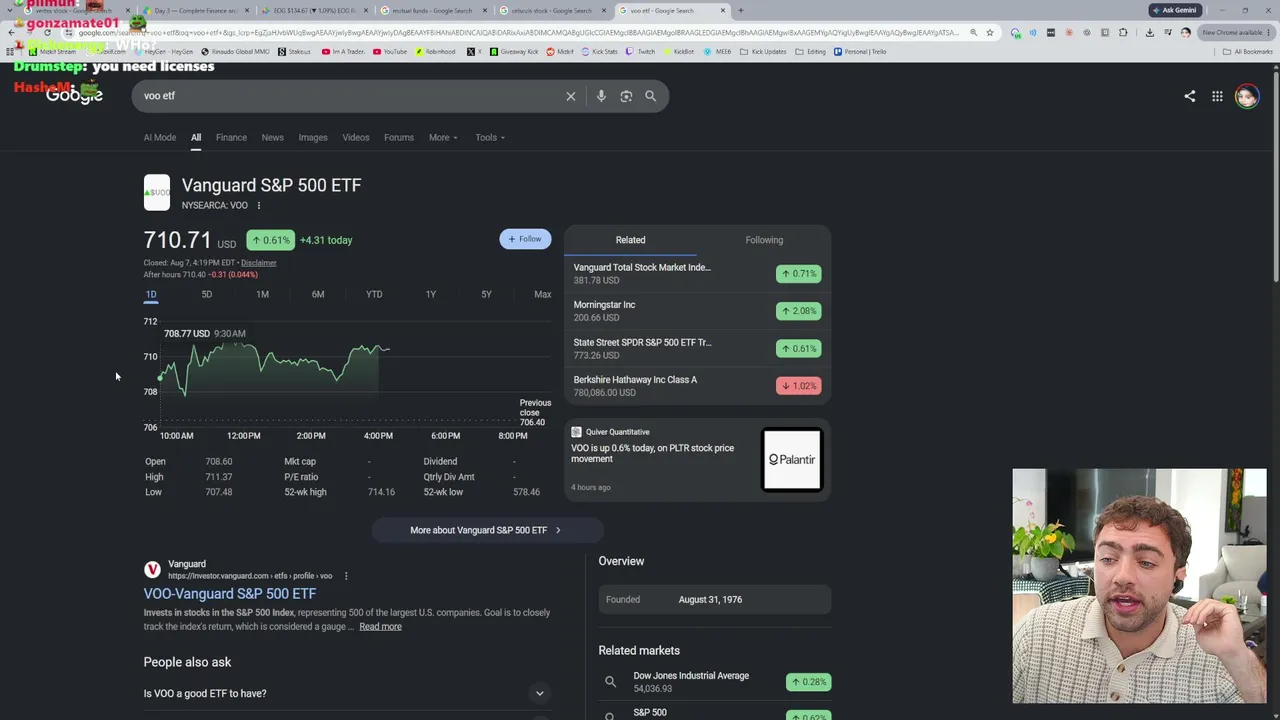Viewport: 1280px width, 720px height.
Task: Open the New Chrome available menu
Action: click(x=1237, y=33)
